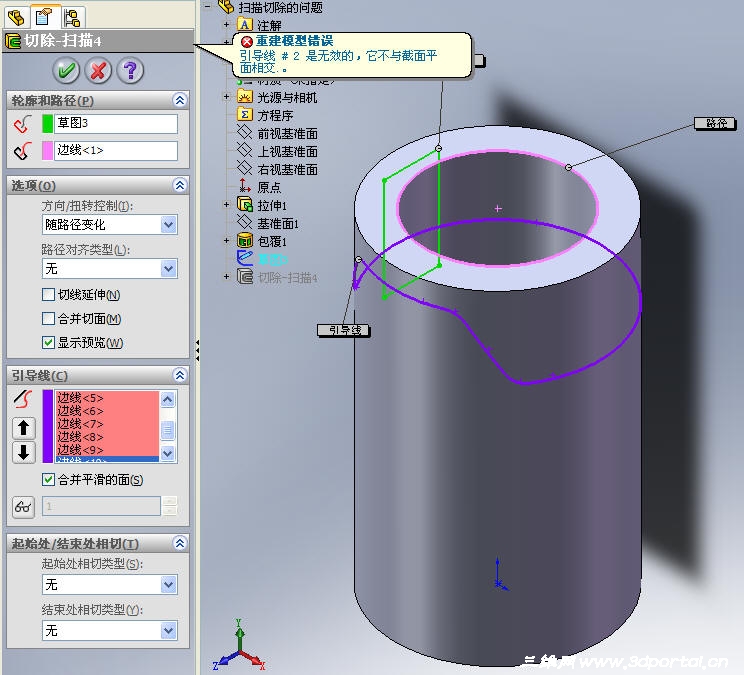The width and height of the screenshot is (744, 675).
Task: Open the 结束处相切类型 dropdown
Action: click(x=168, y=630)
